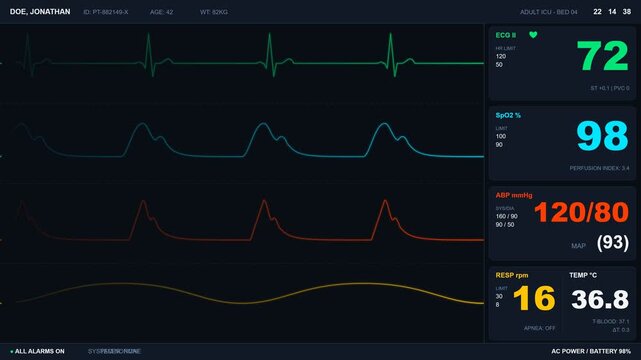This screenshot has height=360, width=641.
Task: Select the TEMP °C label
Action: pyautogui.click(x=583, y=275)
